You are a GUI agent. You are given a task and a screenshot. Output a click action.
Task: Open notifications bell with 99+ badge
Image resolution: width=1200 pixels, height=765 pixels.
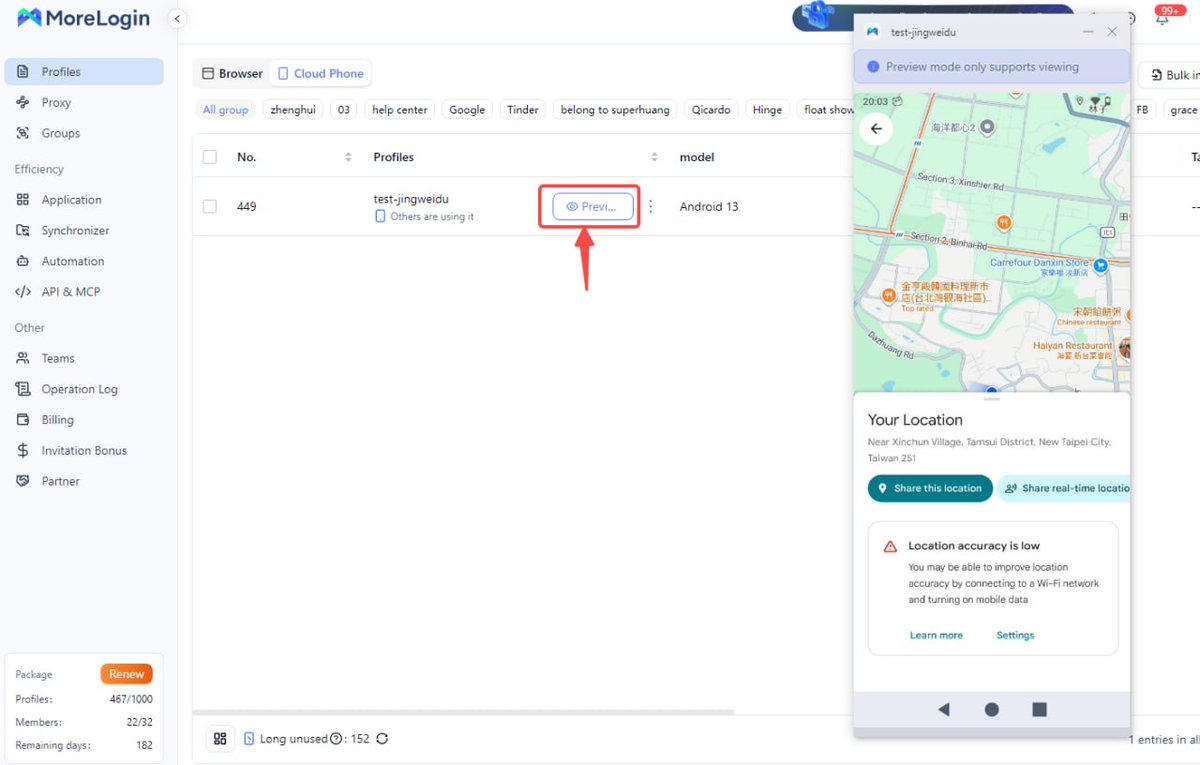[1162, 18]
